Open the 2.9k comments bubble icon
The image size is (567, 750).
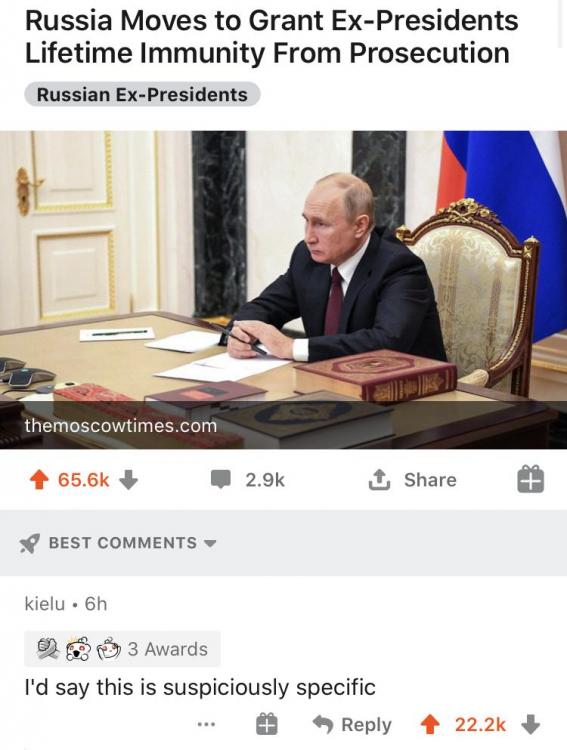click(x=221, y=479)
